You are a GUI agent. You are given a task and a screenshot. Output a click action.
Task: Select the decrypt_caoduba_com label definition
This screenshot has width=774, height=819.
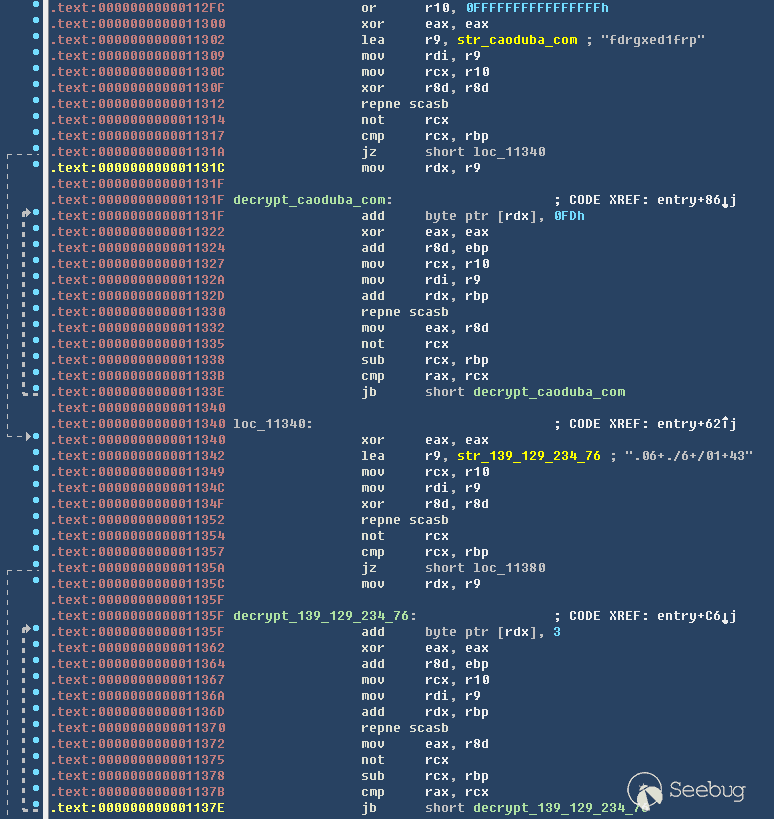point(313,200)
